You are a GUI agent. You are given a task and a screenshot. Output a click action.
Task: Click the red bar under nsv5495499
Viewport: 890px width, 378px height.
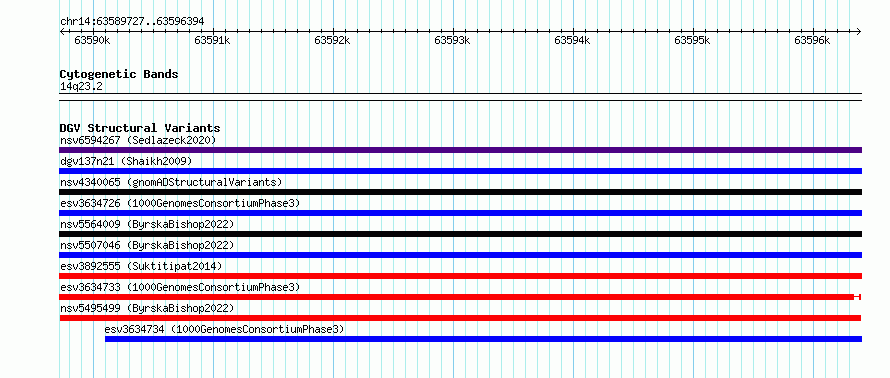coord(460,318)
